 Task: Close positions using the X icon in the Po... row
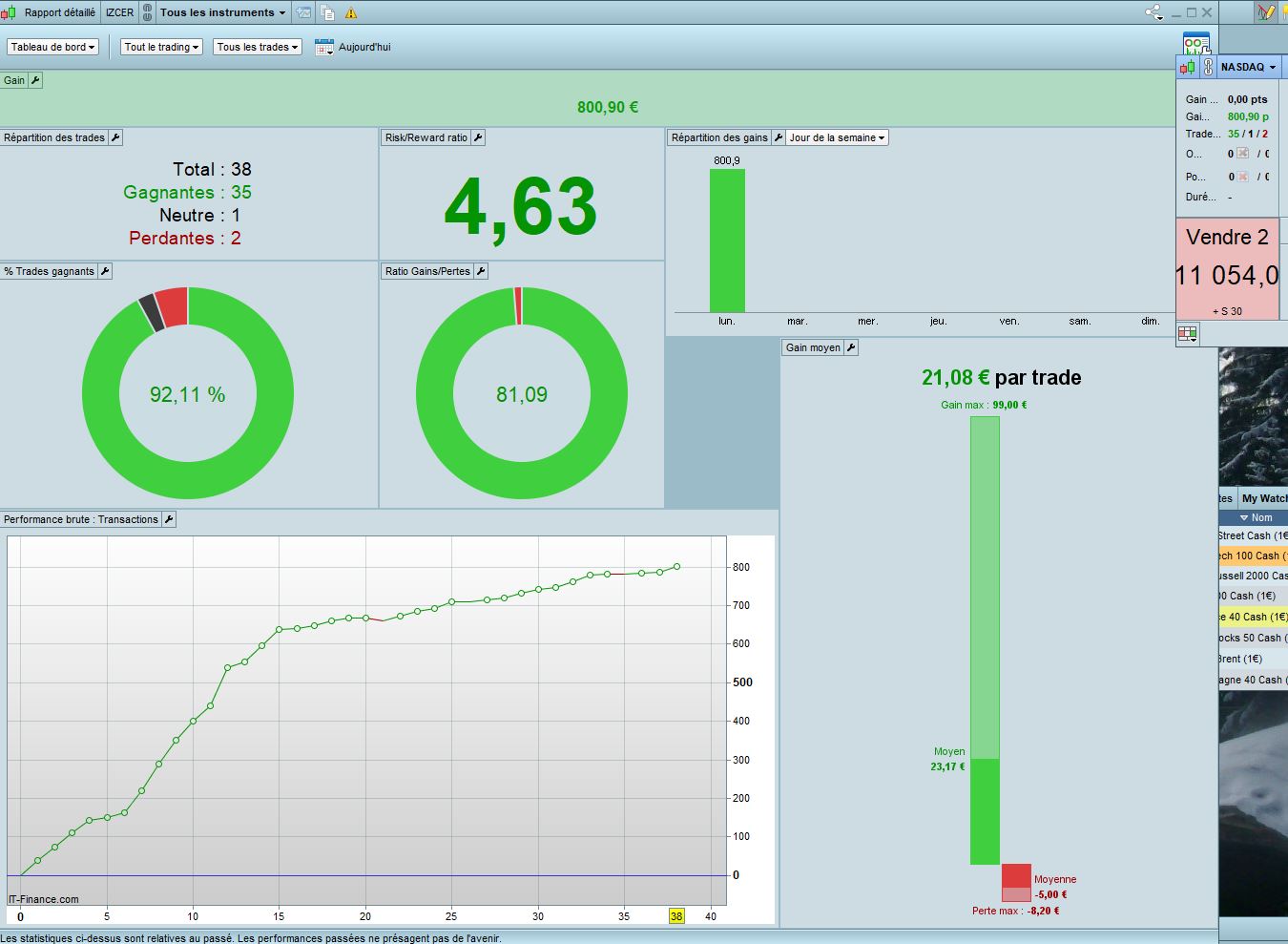1243,177
